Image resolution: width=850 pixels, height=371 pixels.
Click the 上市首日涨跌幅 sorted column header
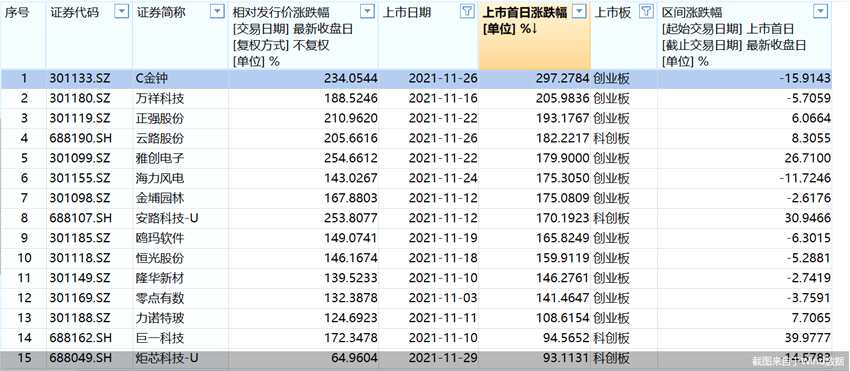(535, 35)
